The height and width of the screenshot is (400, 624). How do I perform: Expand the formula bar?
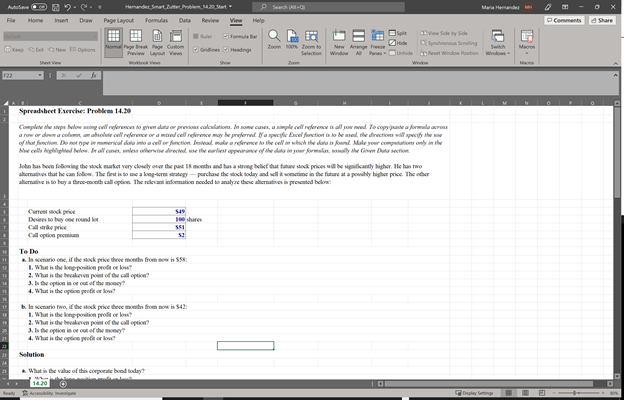click(616, 74)
